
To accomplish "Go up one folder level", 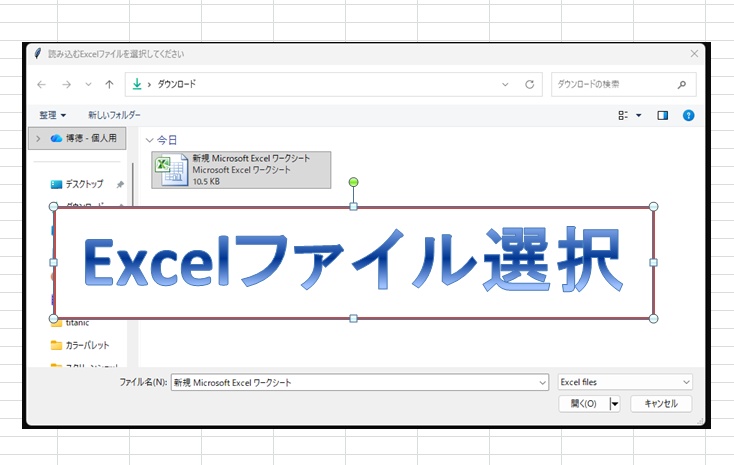I will (x=109, y=84).
